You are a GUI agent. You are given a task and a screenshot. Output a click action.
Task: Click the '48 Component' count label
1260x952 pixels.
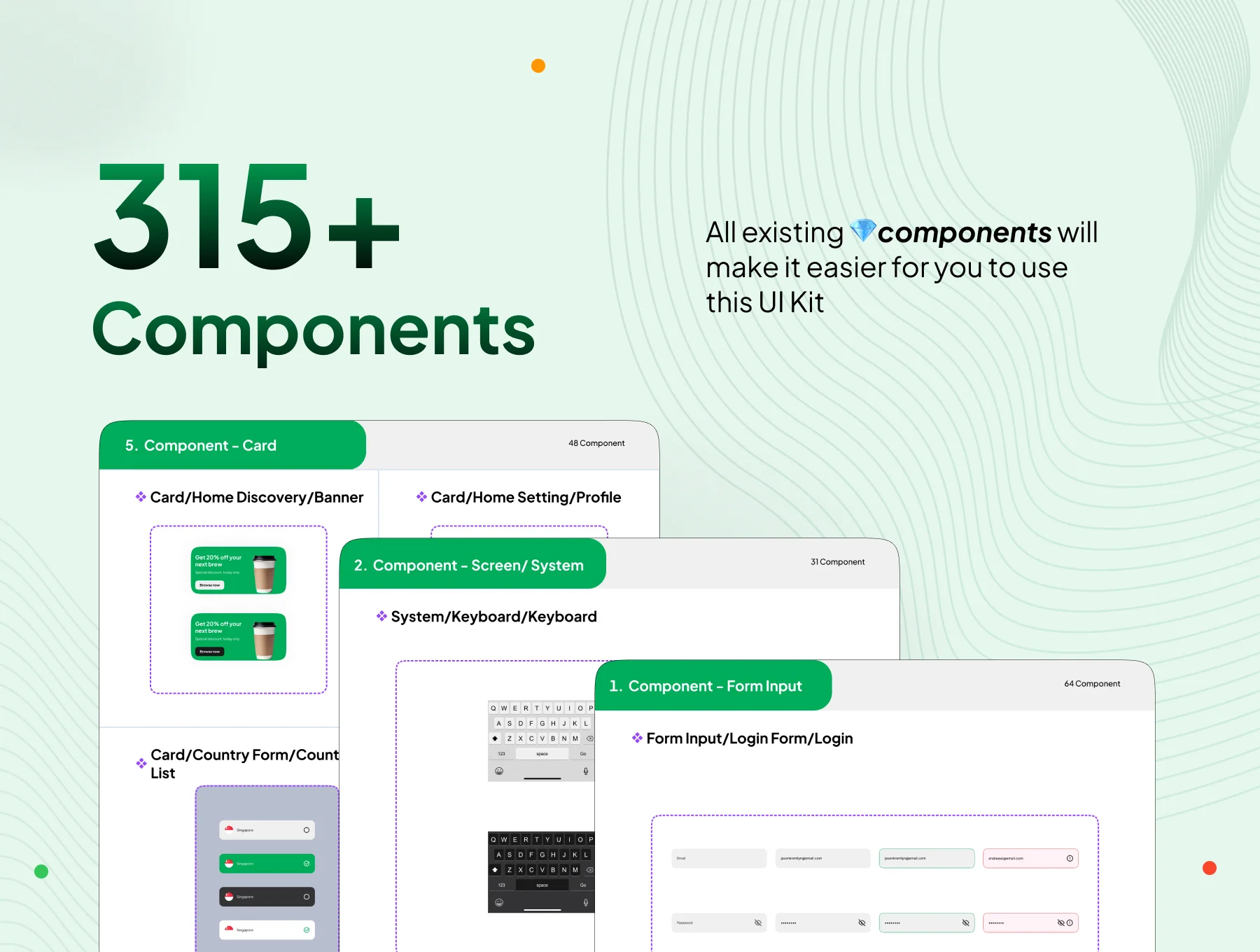click(x=596, y=443)
